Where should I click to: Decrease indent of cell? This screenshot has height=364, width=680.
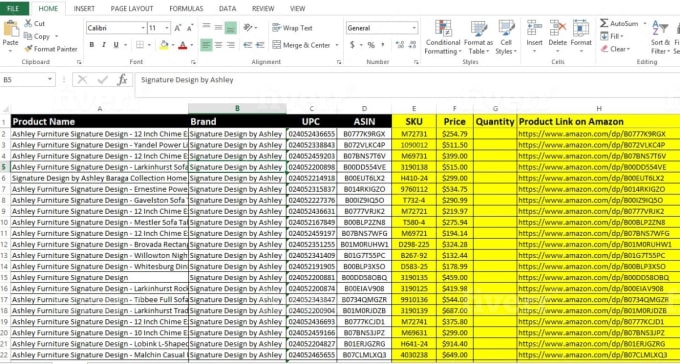point(248,45)
